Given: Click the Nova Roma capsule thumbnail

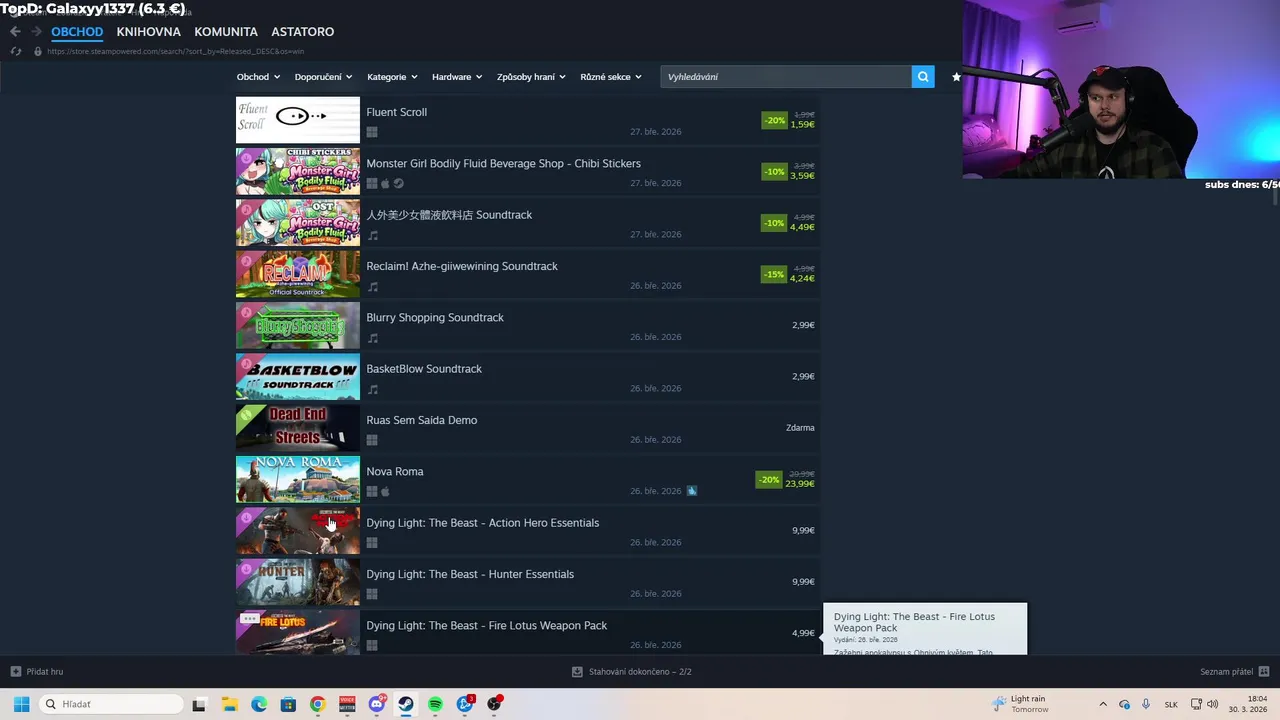Looking at the screenshot, I should 298,479.
